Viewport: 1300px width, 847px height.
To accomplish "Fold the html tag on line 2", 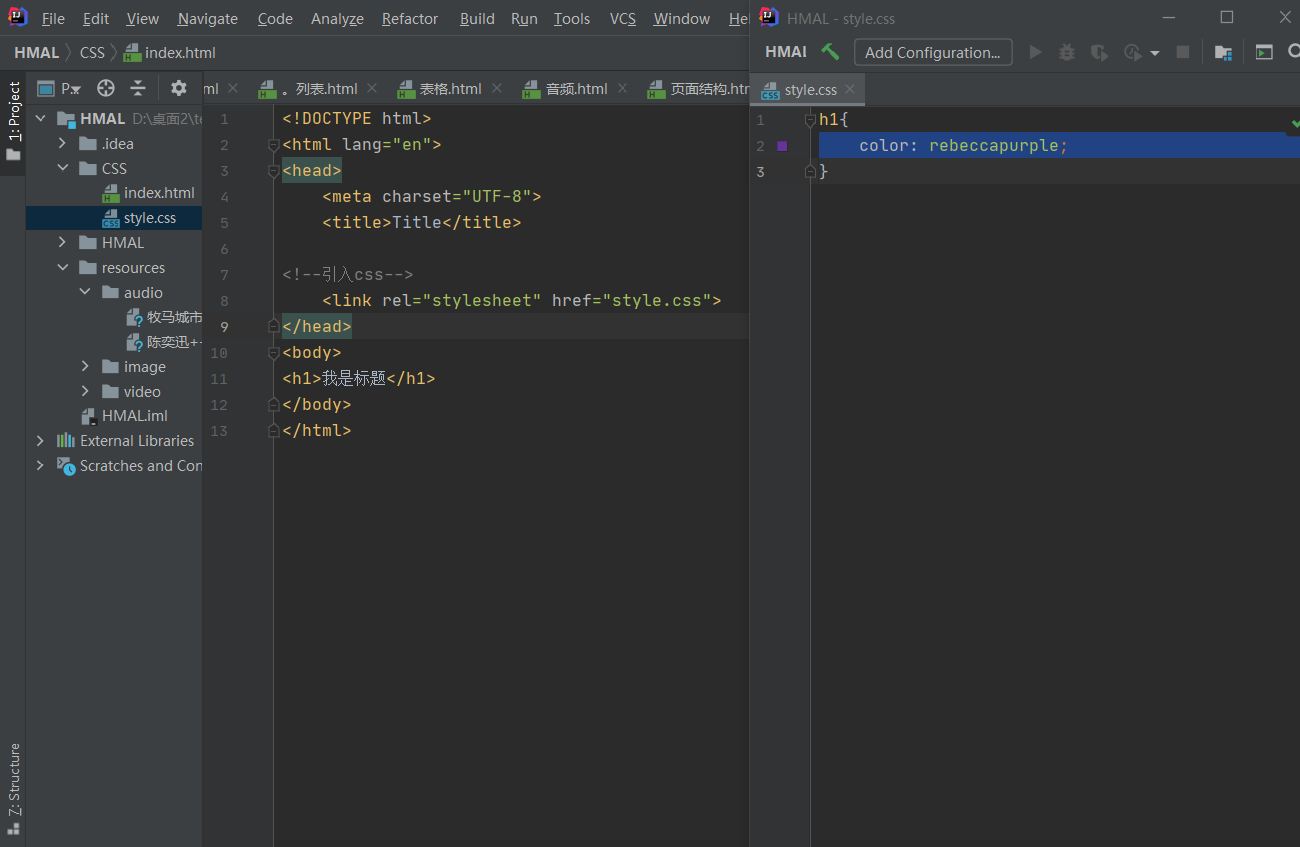I will point(273,145).
